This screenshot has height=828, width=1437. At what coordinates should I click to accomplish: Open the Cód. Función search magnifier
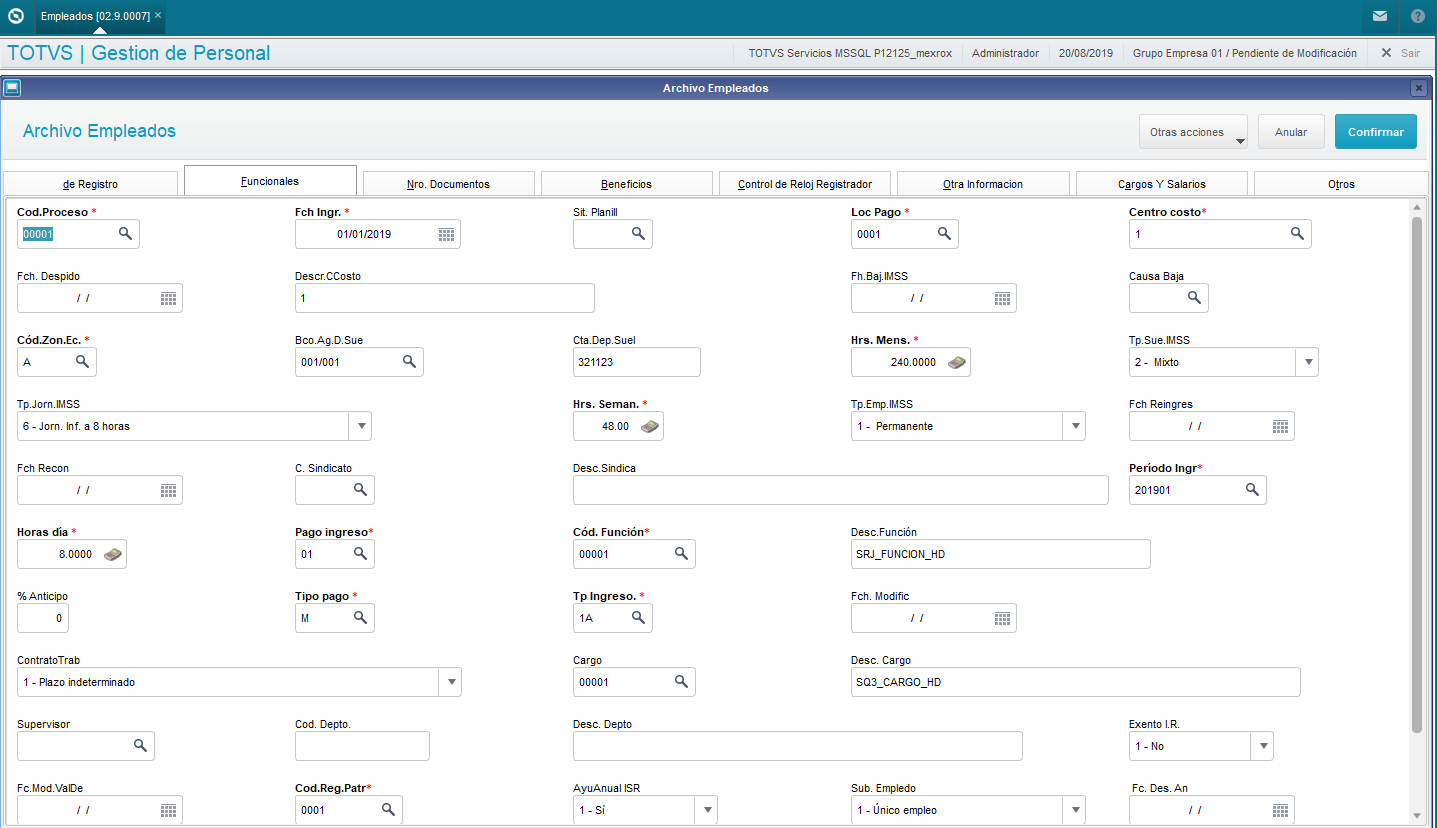[681, 553]
